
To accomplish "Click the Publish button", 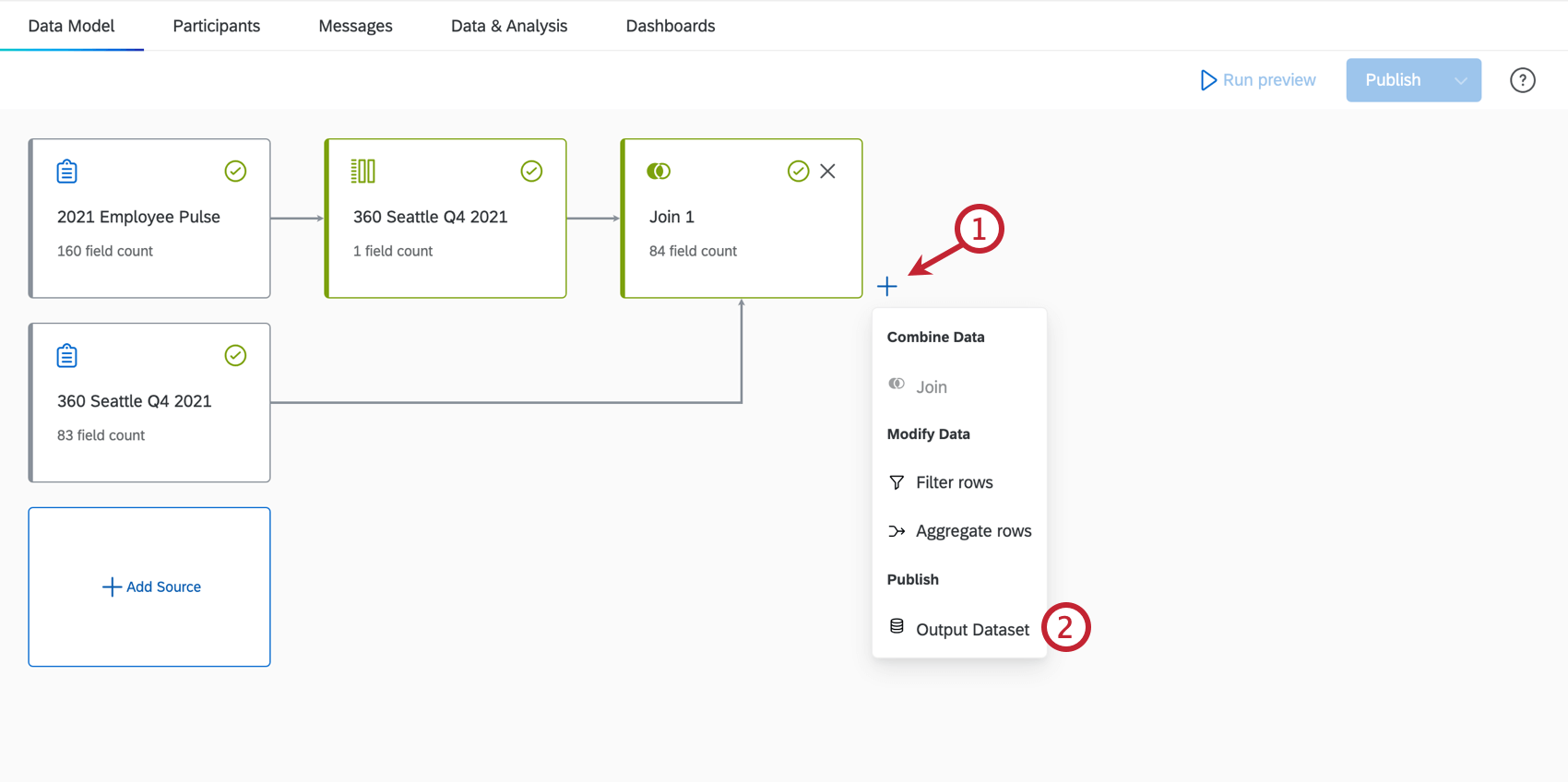I will (x=1394, y=80).
